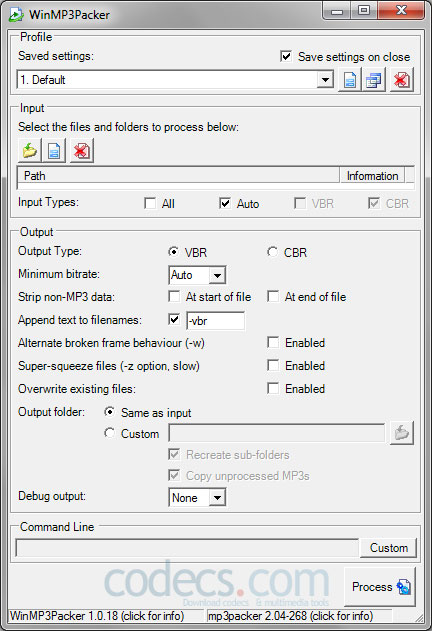Viewport: 432px width, 631px height.
Task: Click the custom output folder path field
Action: [277, 433]
